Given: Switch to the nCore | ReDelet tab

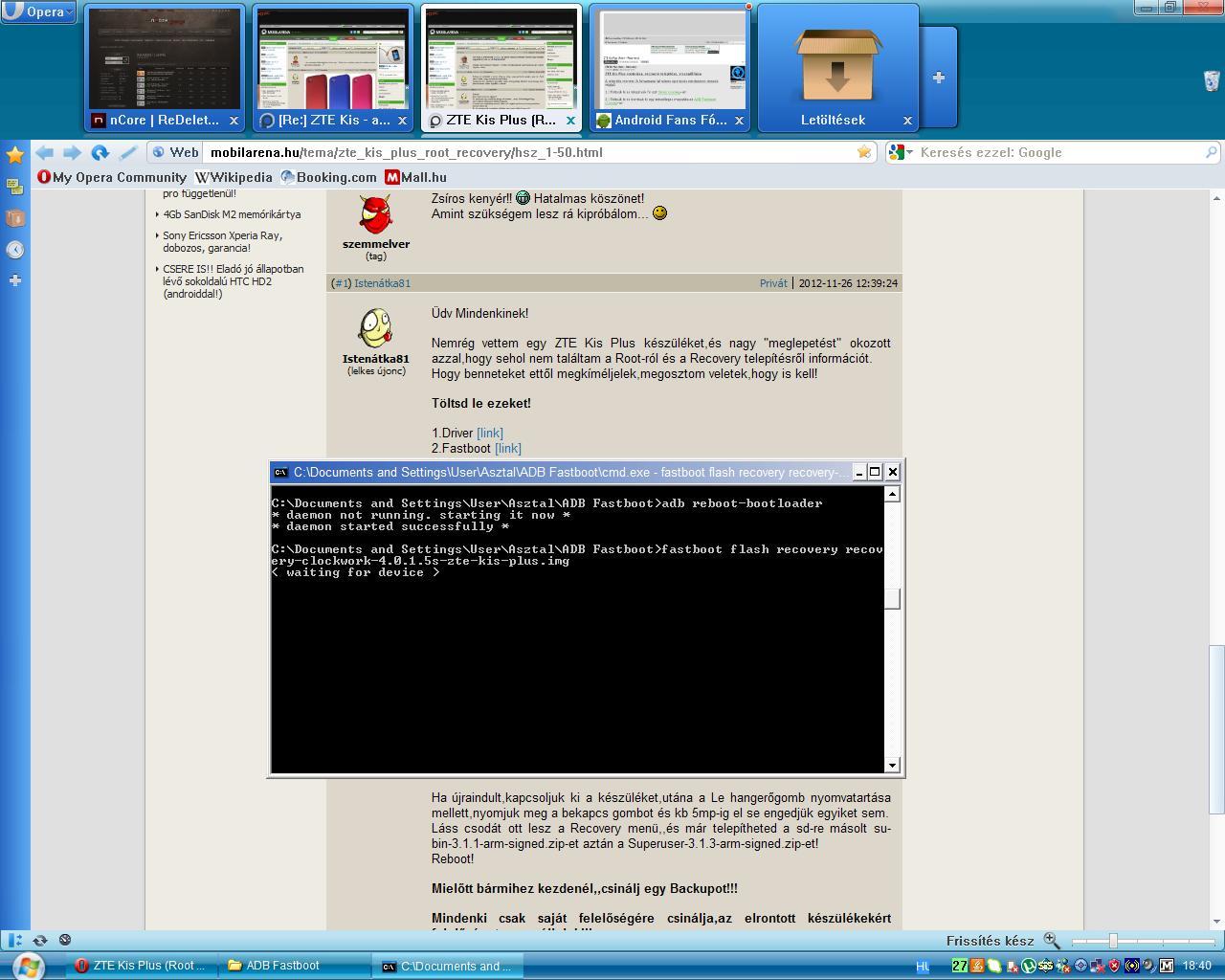Looking at the screenshot, I should (x=165, y=67).
